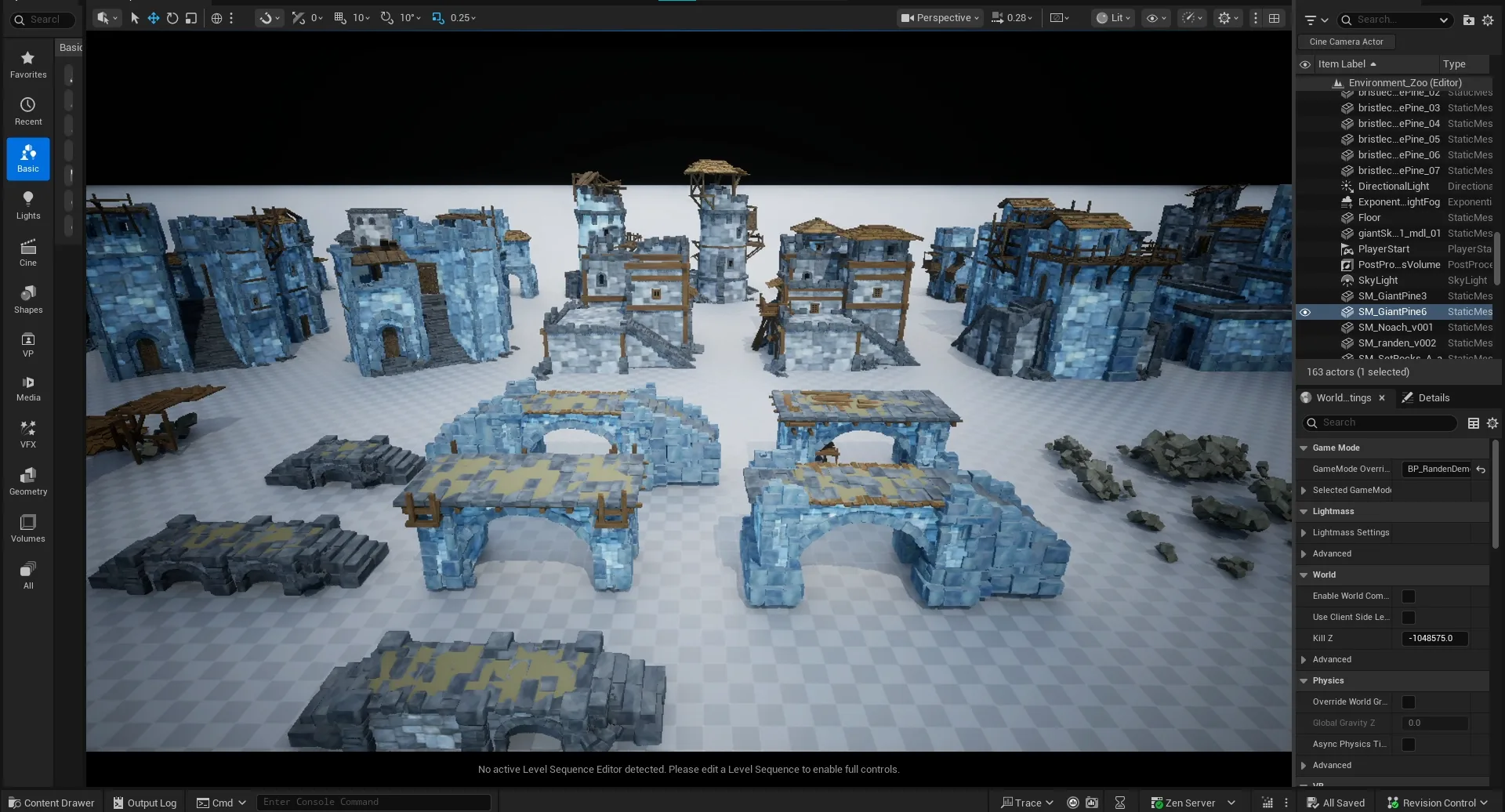Open the Perspective view mode dropdown
This screenshot has height=812, width=1505.
pyautogui.click(x=939, y=18)
